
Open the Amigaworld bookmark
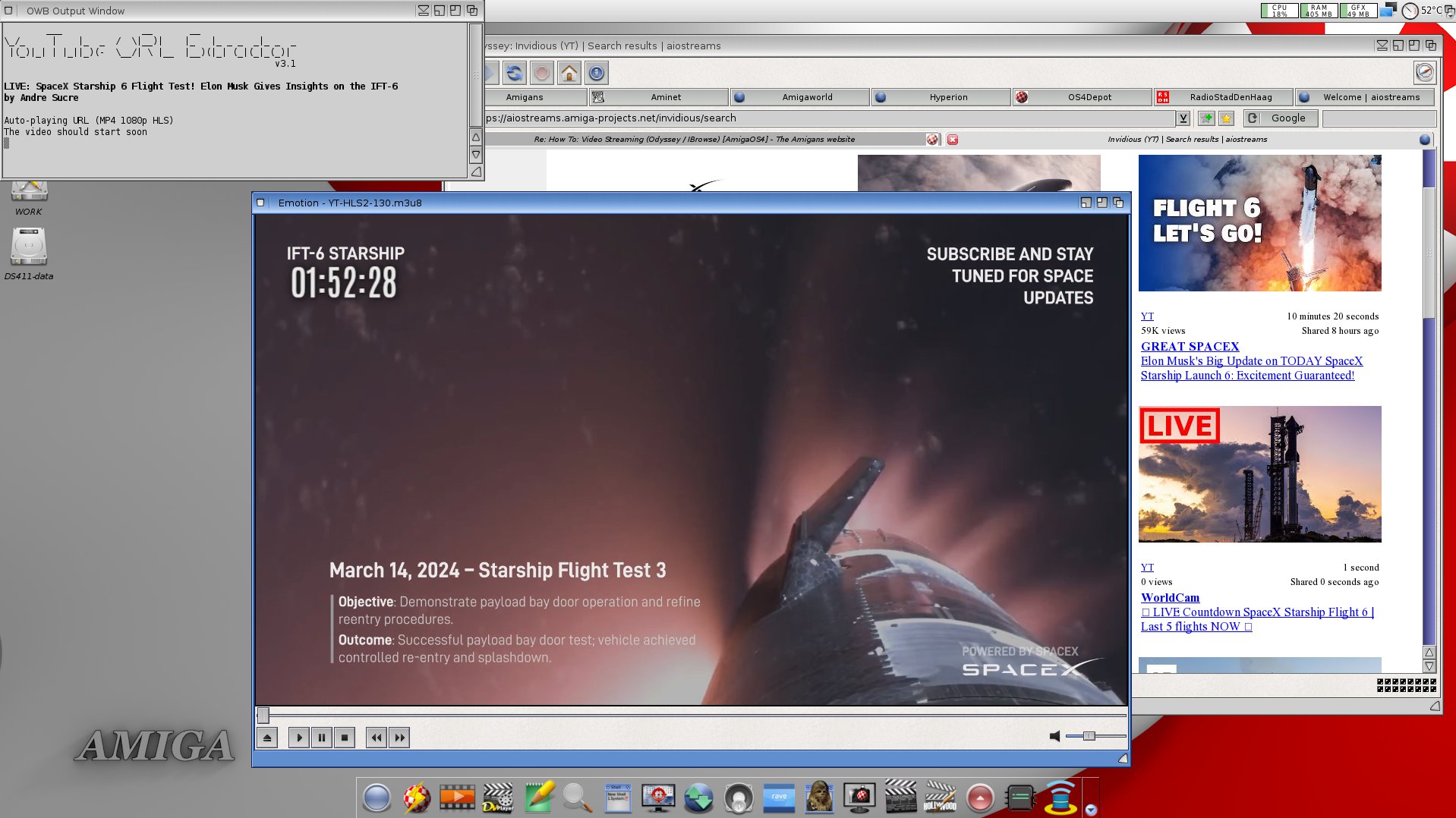click(800, 97)
